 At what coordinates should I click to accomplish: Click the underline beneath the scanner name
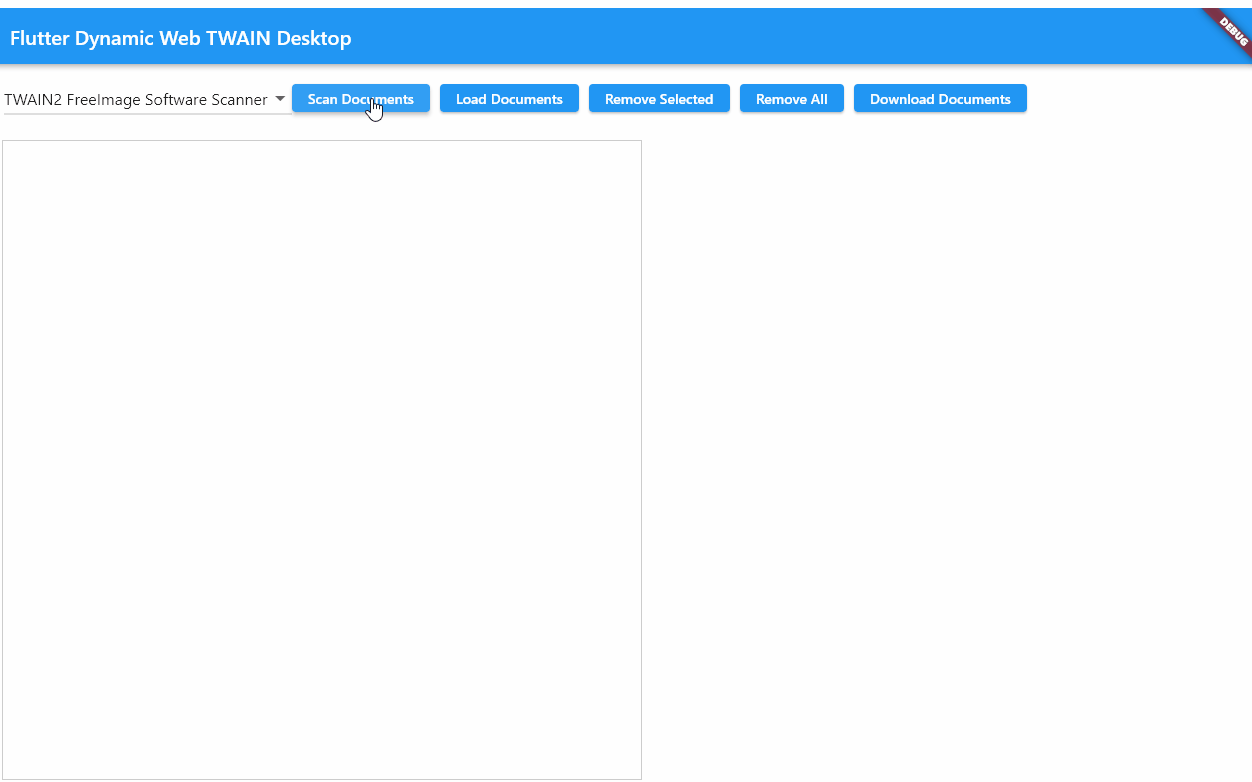(145, 114)
